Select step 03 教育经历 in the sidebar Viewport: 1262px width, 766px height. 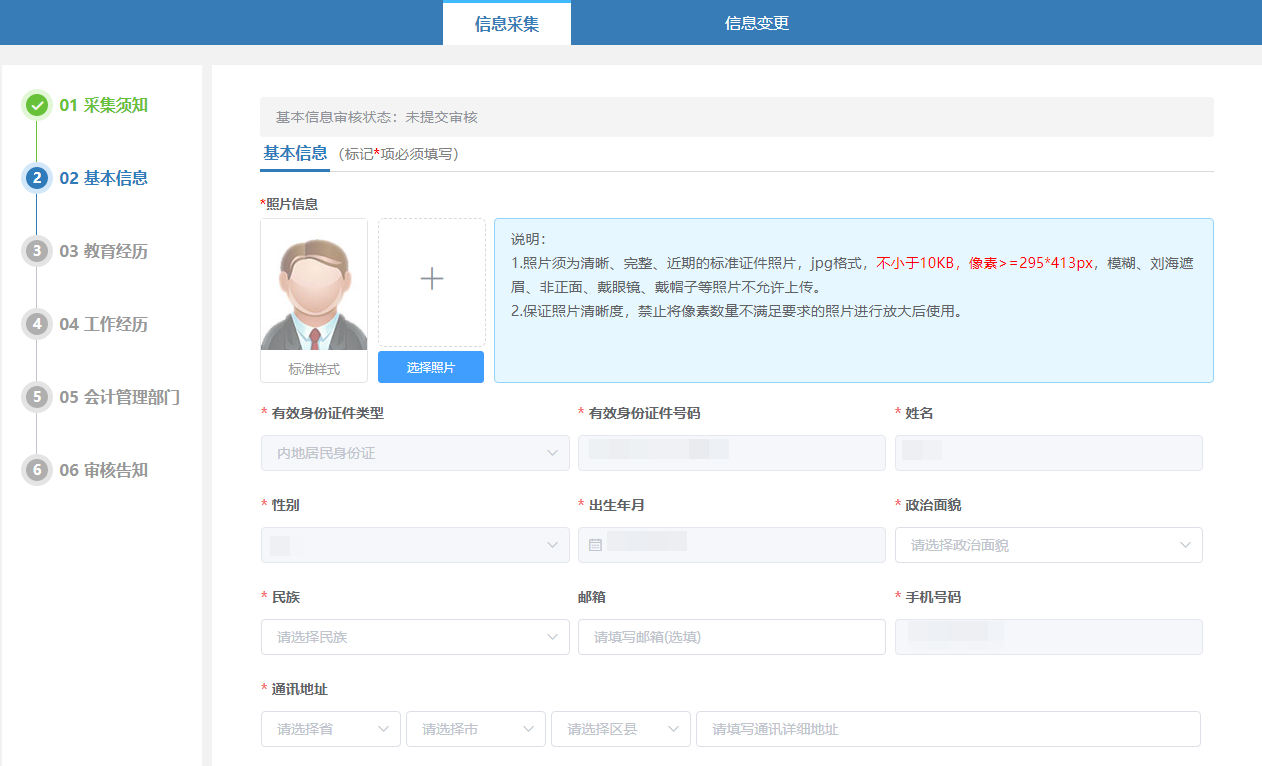(102, 251)
